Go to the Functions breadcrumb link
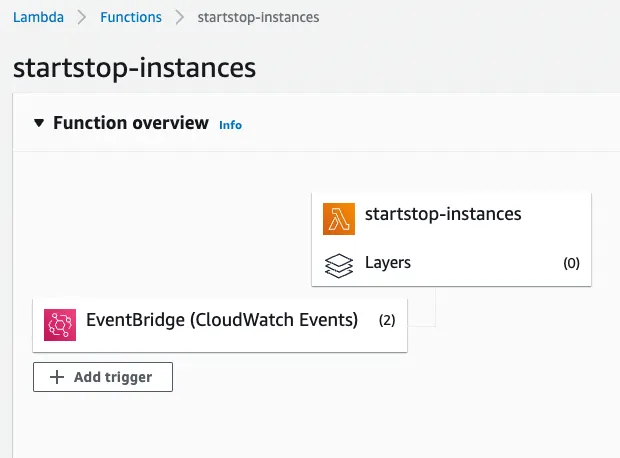620x458 pixels. [131, 17]
